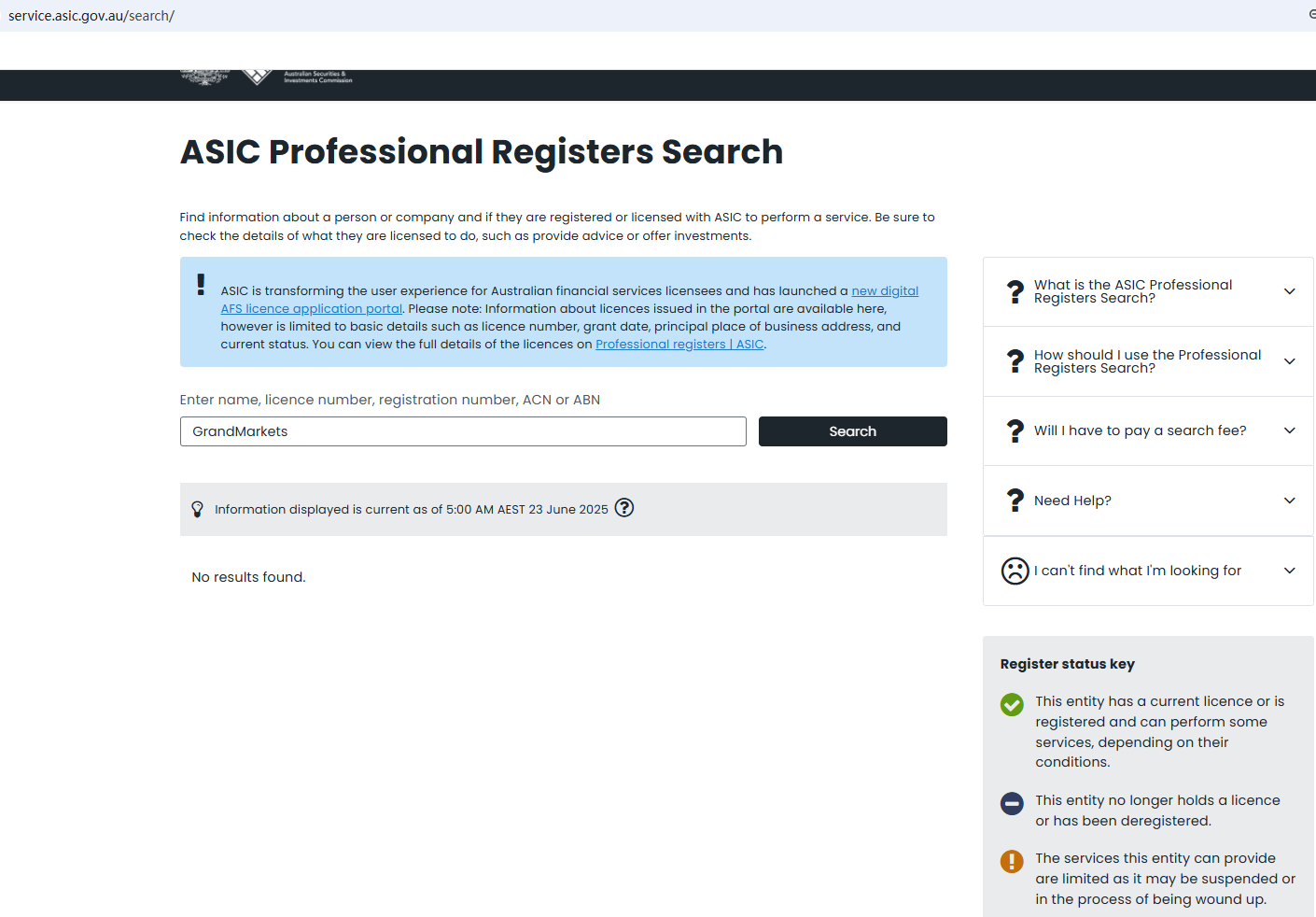Click the text 'Information displayed is current as of 5:00 AM AEST 23 June 2025'

(412, 510)
